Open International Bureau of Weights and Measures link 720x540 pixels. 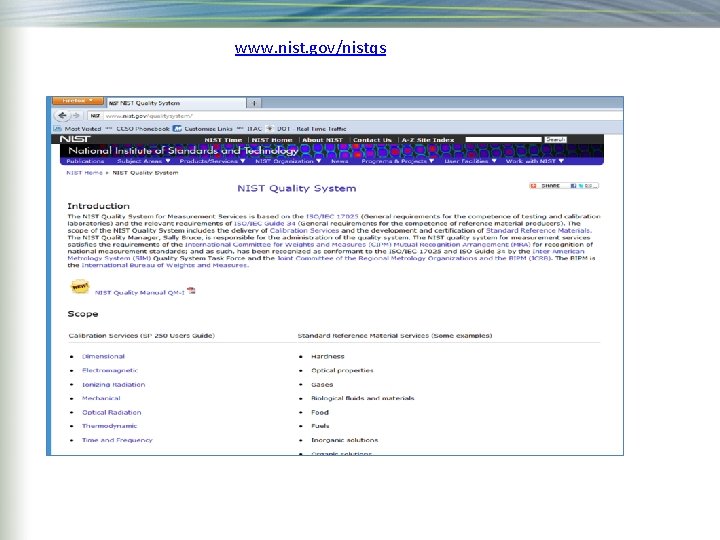click(164, 265)
